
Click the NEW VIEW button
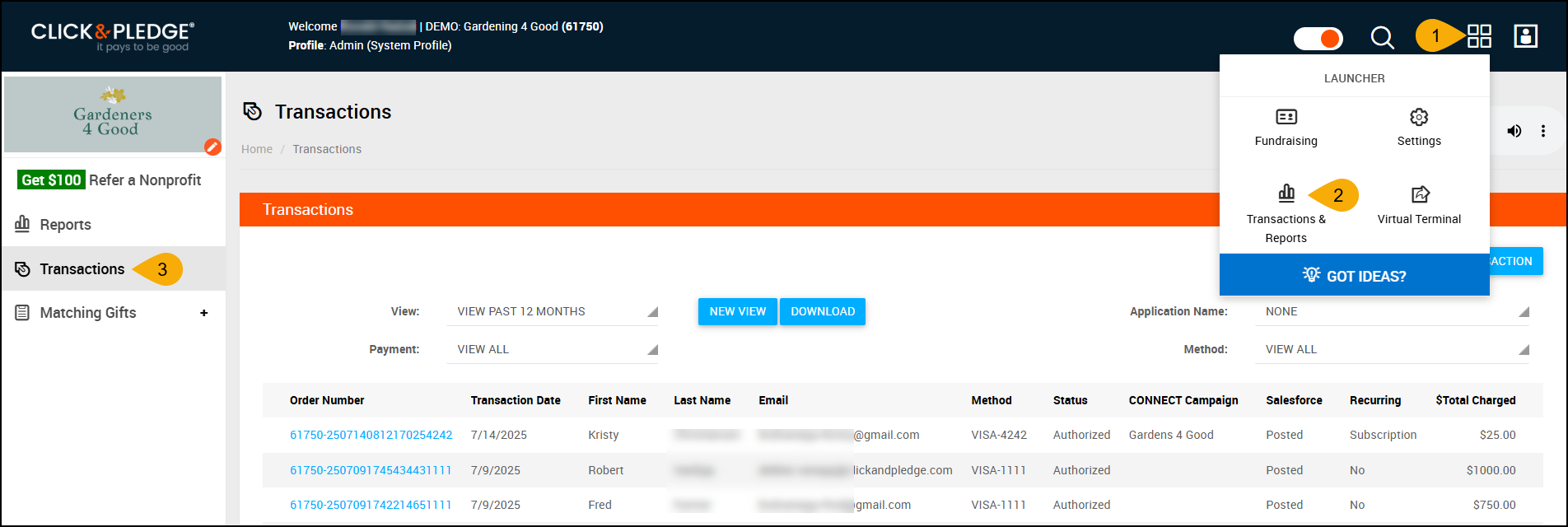737,311
